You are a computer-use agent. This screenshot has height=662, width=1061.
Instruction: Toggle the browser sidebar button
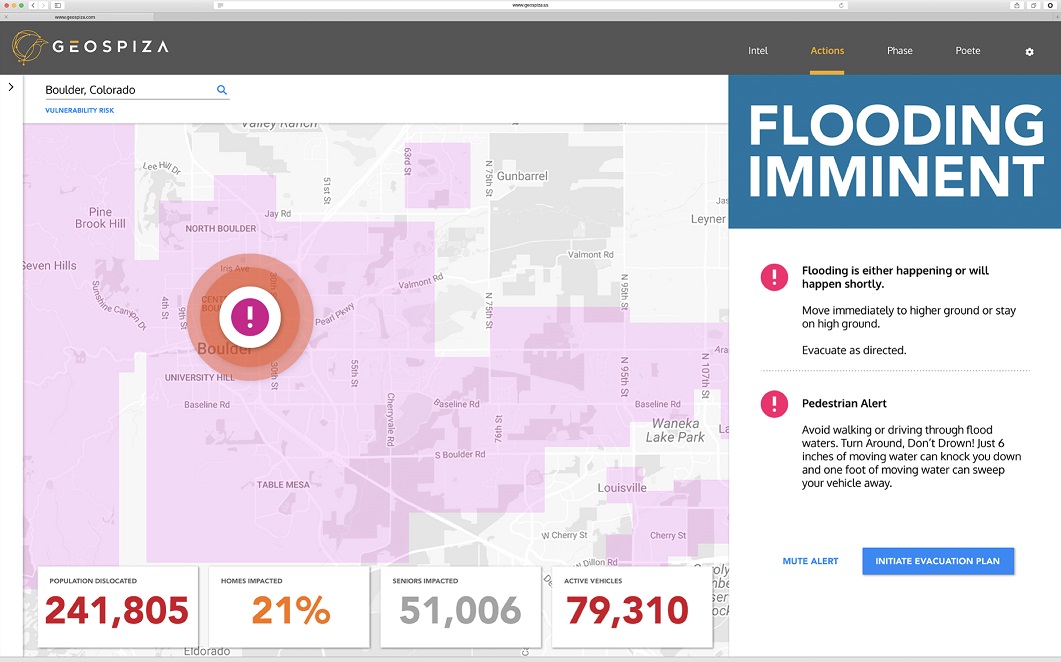point(58,5)
